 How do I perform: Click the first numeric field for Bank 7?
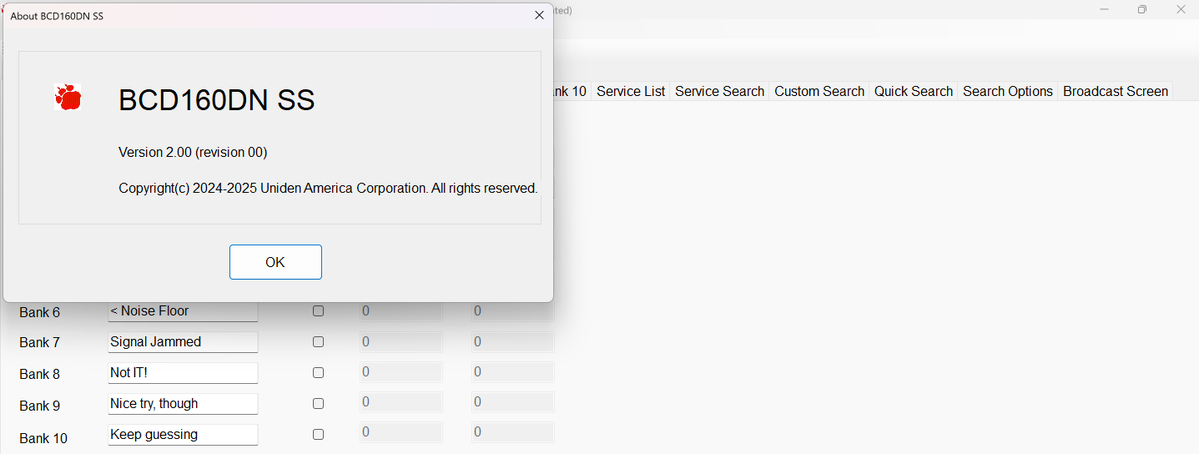401,342
